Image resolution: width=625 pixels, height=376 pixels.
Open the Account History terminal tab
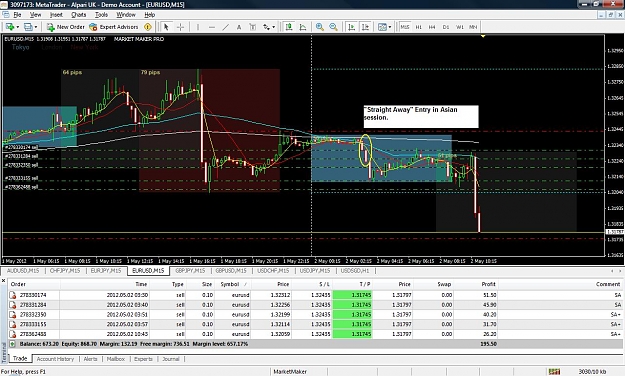point(55,359)
